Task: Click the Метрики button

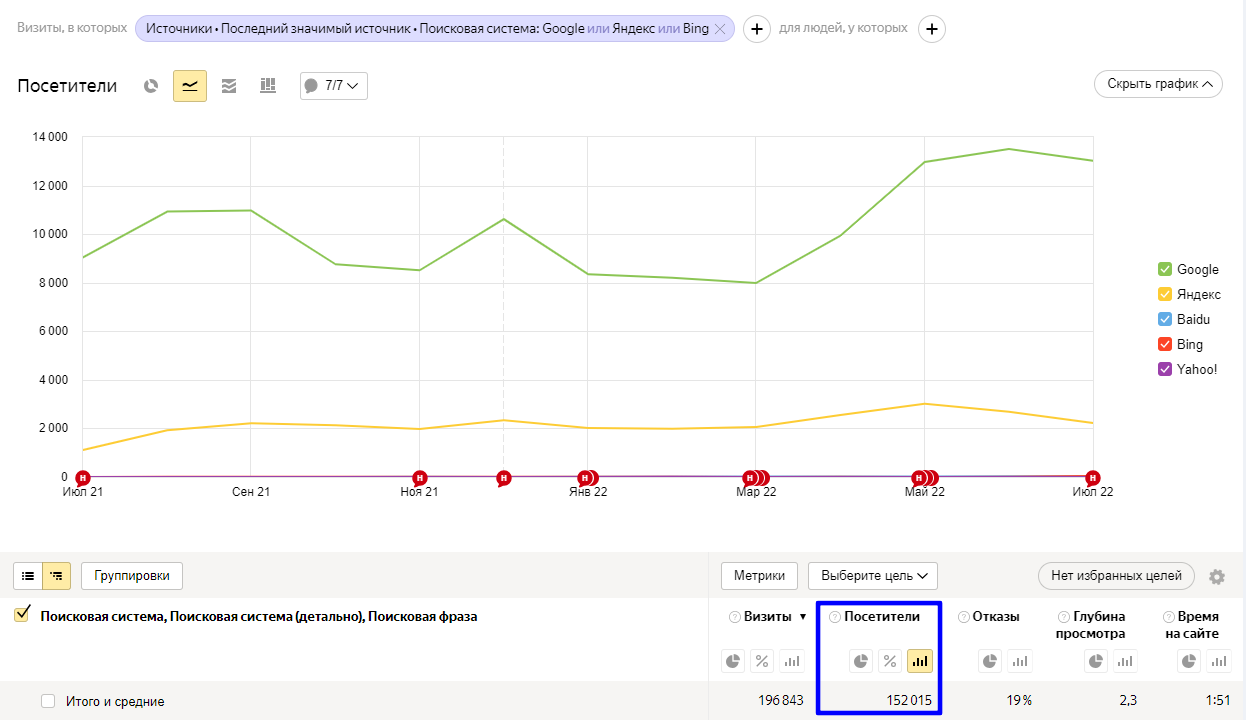Action: click(759, 575)
